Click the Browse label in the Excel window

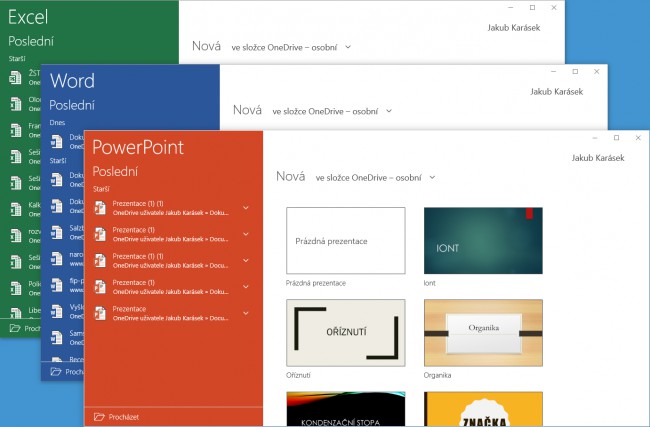point(32,328)
